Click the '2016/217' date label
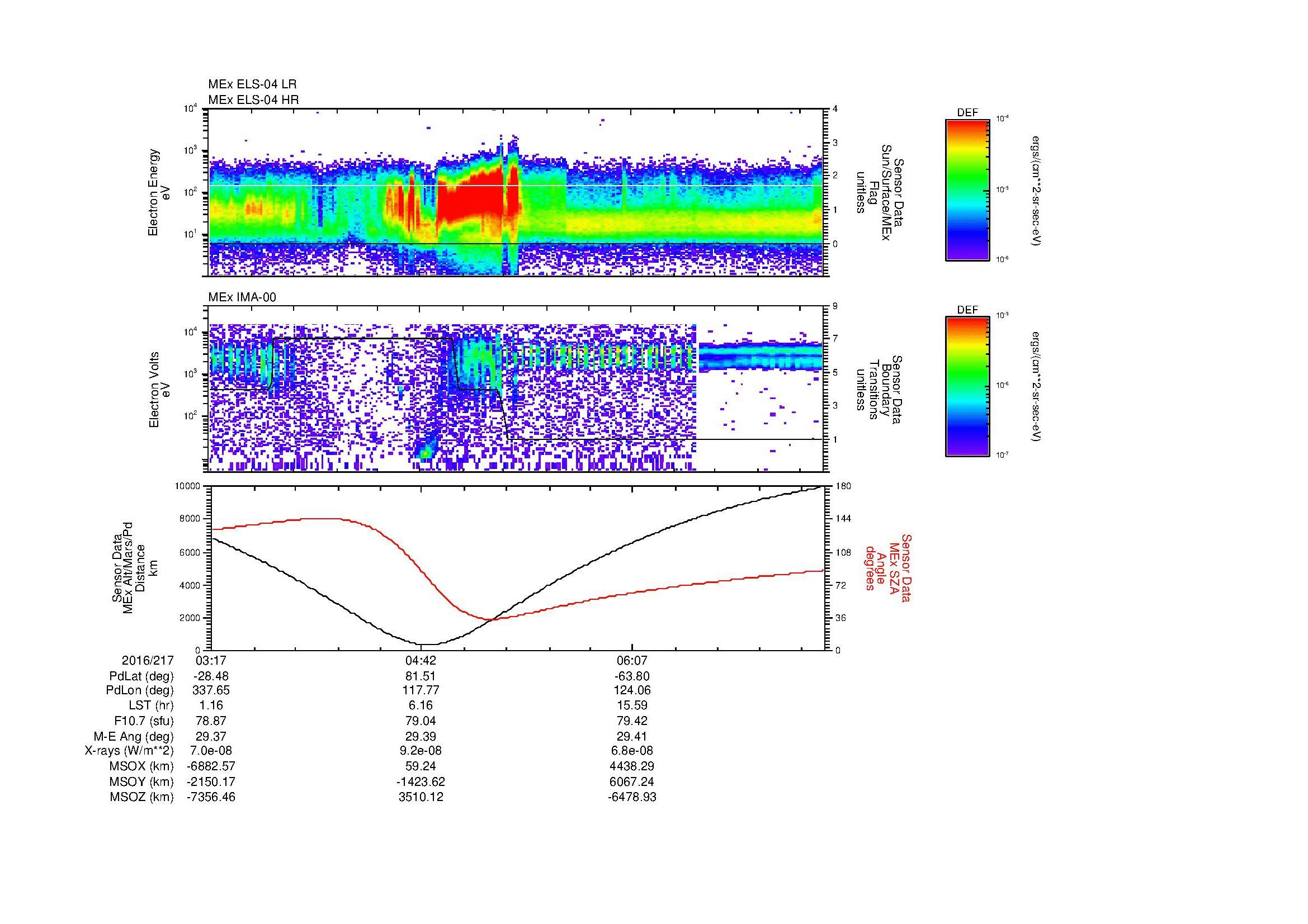Viewport: 1308px width, 924px height. 148,660
